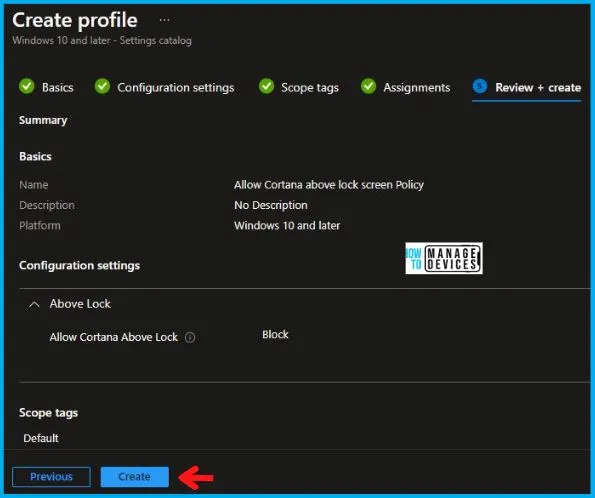
Task: Click the policy name Allow Cortana above lock screen Policy
Action: 329,185
